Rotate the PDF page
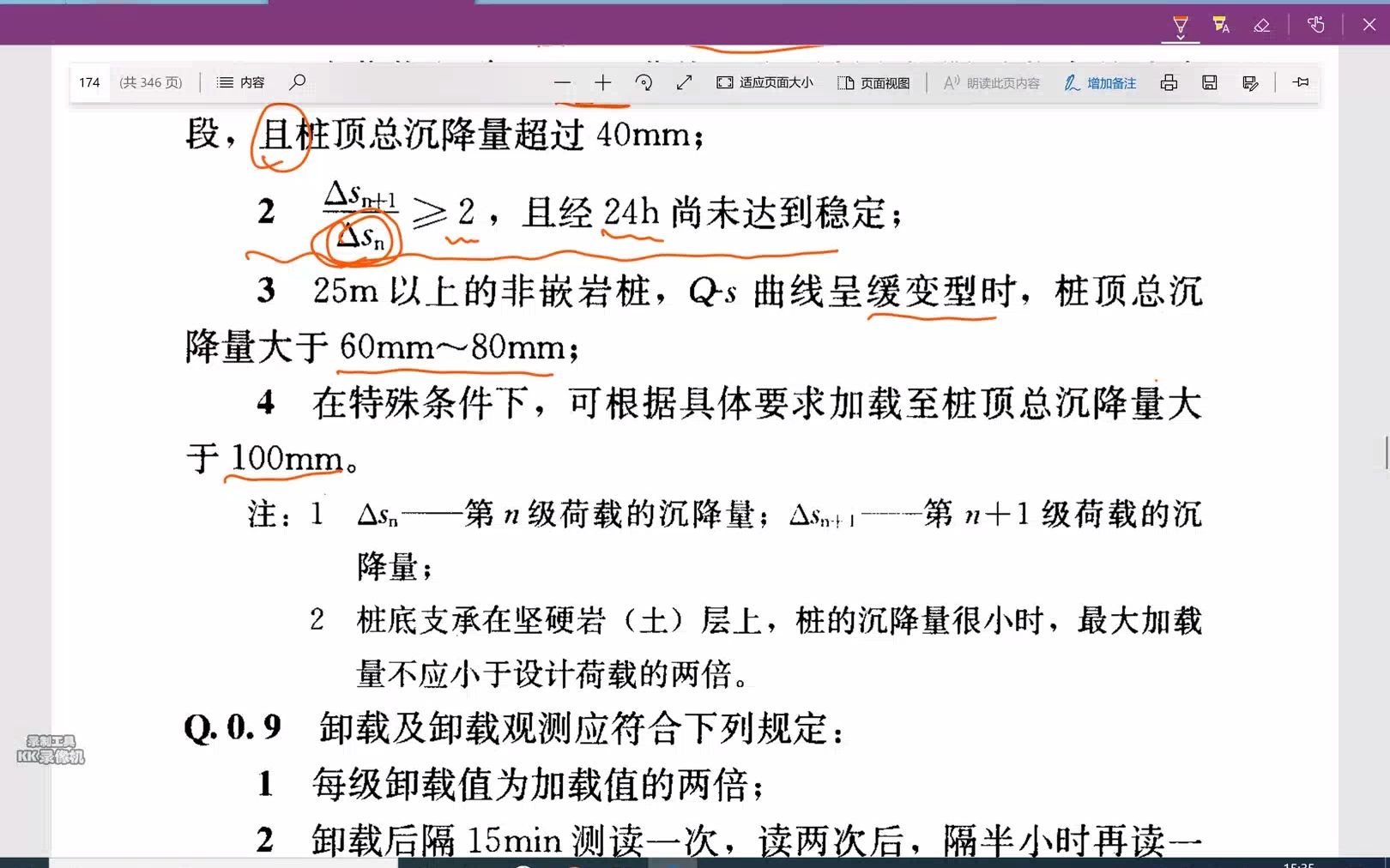1390x868 pixels. click(644, 82)
